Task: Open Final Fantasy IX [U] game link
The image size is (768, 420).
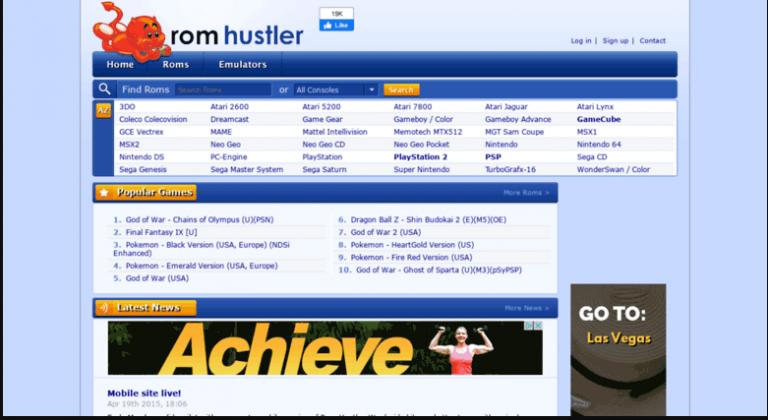Action: pyautogui.click(x=154, y=232)
